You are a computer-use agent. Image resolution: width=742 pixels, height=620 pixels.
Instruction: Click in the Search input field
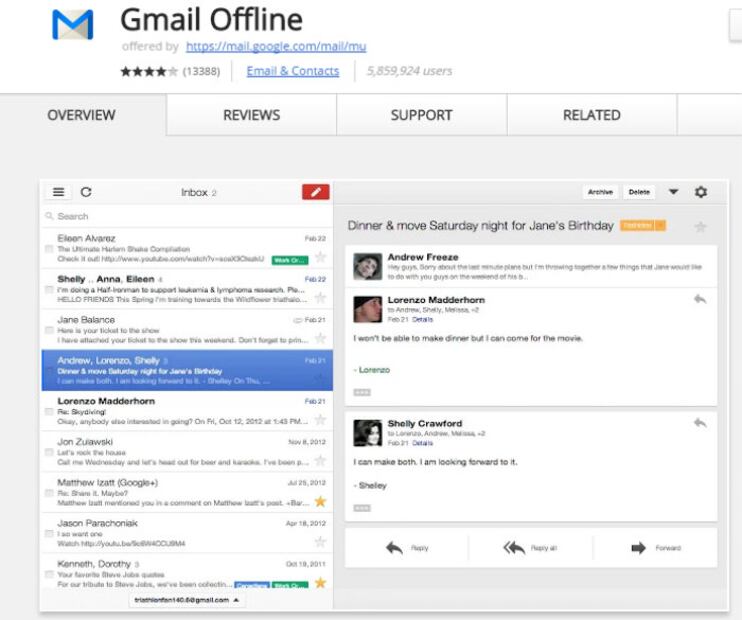pos(187,216)
